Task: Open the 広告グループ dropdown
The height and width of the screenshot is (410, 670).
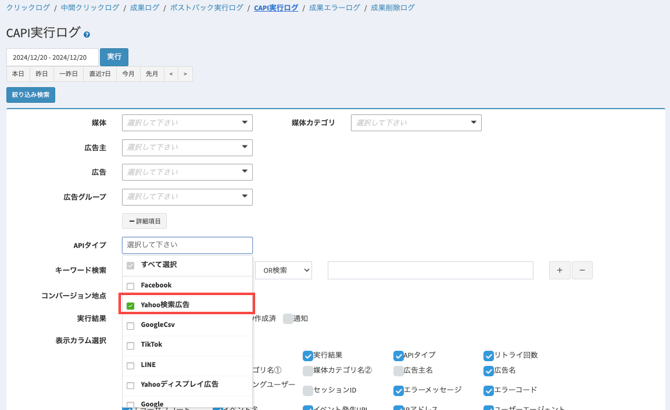Action: pos(187,197)
